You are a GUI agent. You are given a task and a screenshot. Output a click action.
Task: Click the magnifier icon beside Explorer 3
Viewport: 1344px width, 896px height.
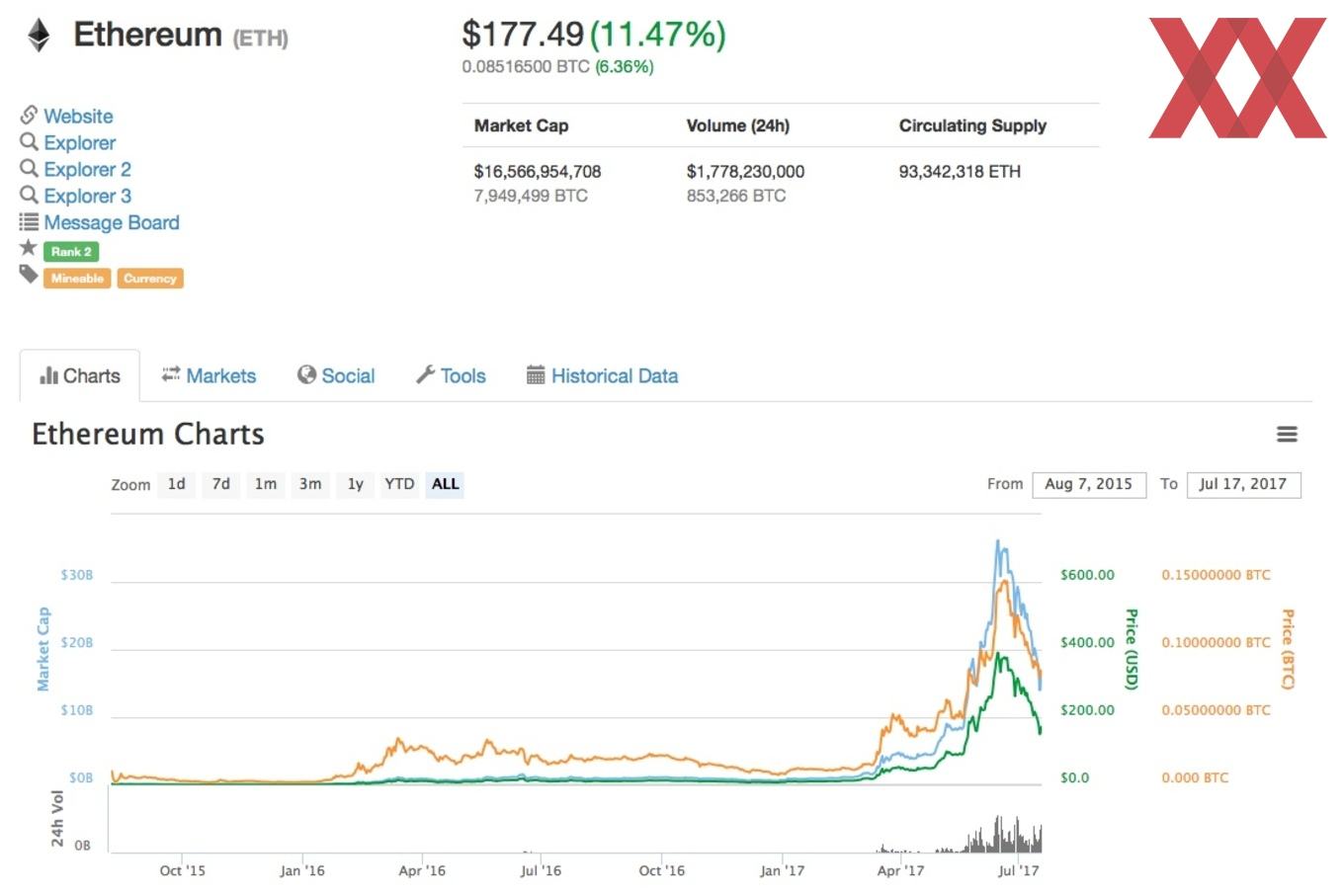click(29, 196)
